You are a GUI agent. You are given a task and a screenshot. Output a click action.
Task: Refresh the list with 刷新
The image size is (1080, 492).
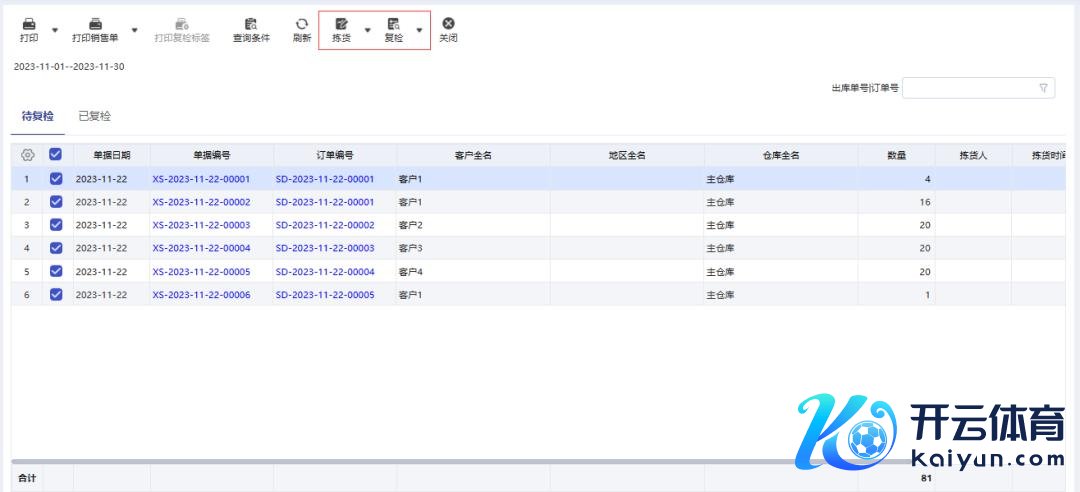coord(301,24)
